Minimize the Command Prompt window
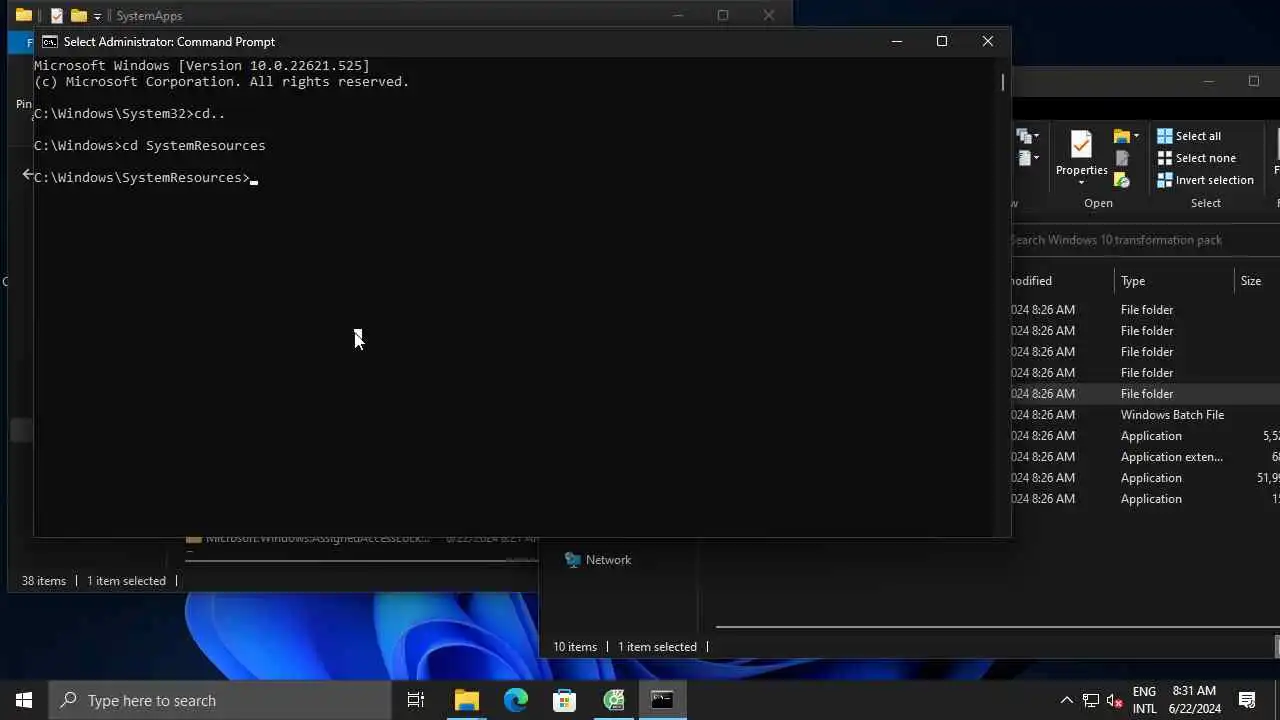Viewport: 1280px width, 720px height. (x=896, y=41)
